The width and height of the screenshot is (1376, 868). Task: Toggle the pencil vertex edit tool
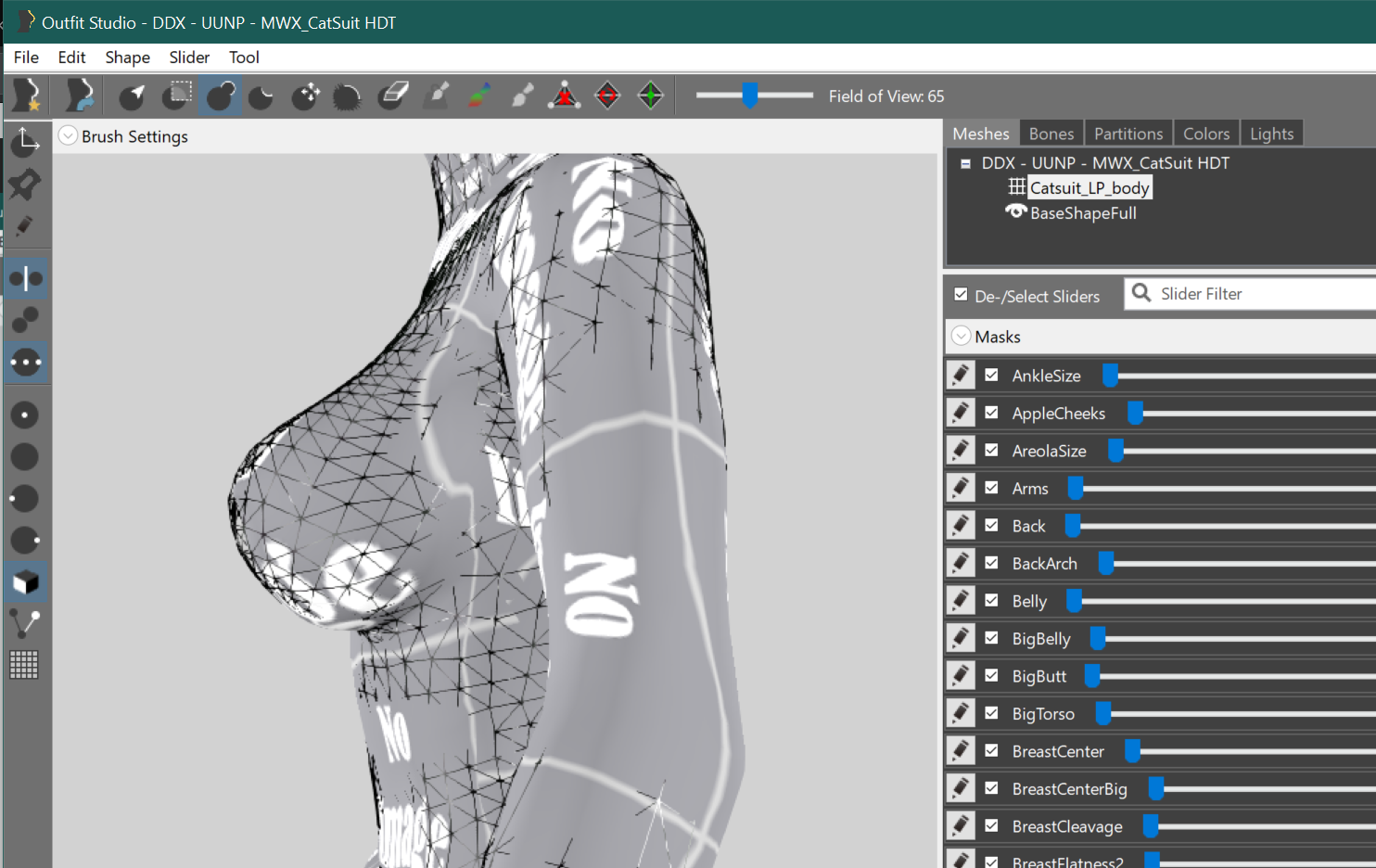(x=25, y=226)
